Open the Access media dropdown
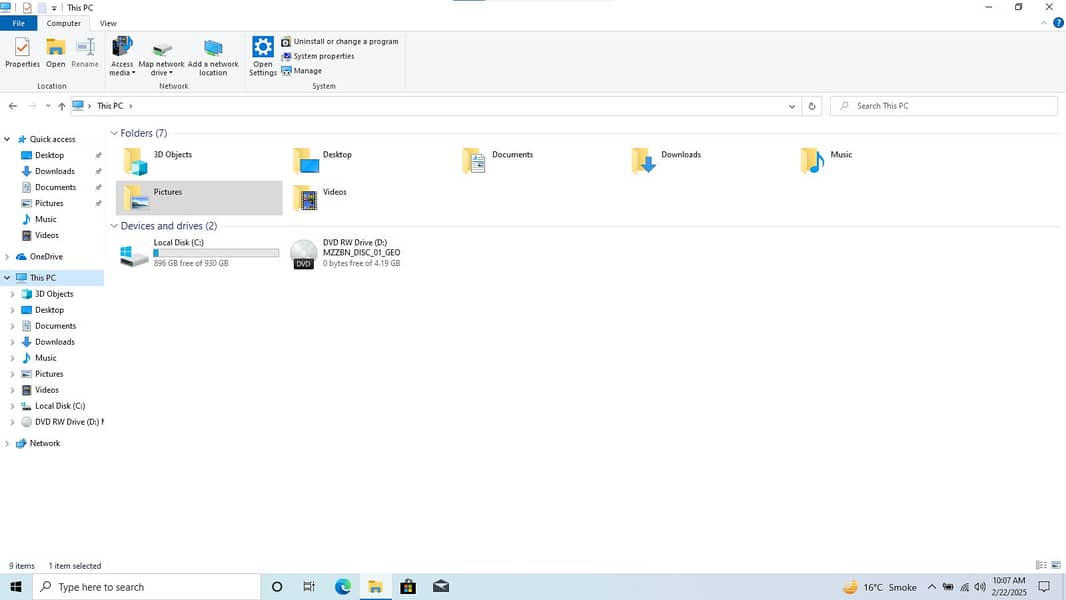1066x600 pixels. [122, 57]
